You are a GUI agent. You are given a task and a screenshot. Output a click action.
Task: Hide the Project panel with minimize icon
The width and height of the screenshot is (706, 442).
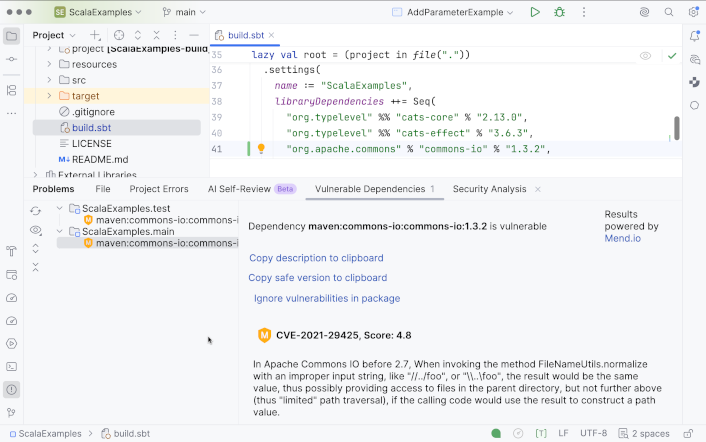[194, 35]
